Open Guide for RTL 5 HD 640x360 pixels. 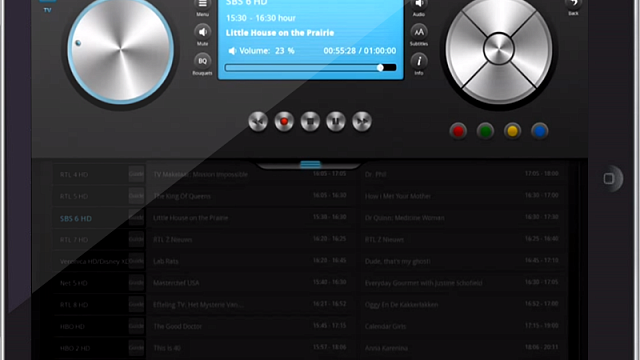(136, 196)
